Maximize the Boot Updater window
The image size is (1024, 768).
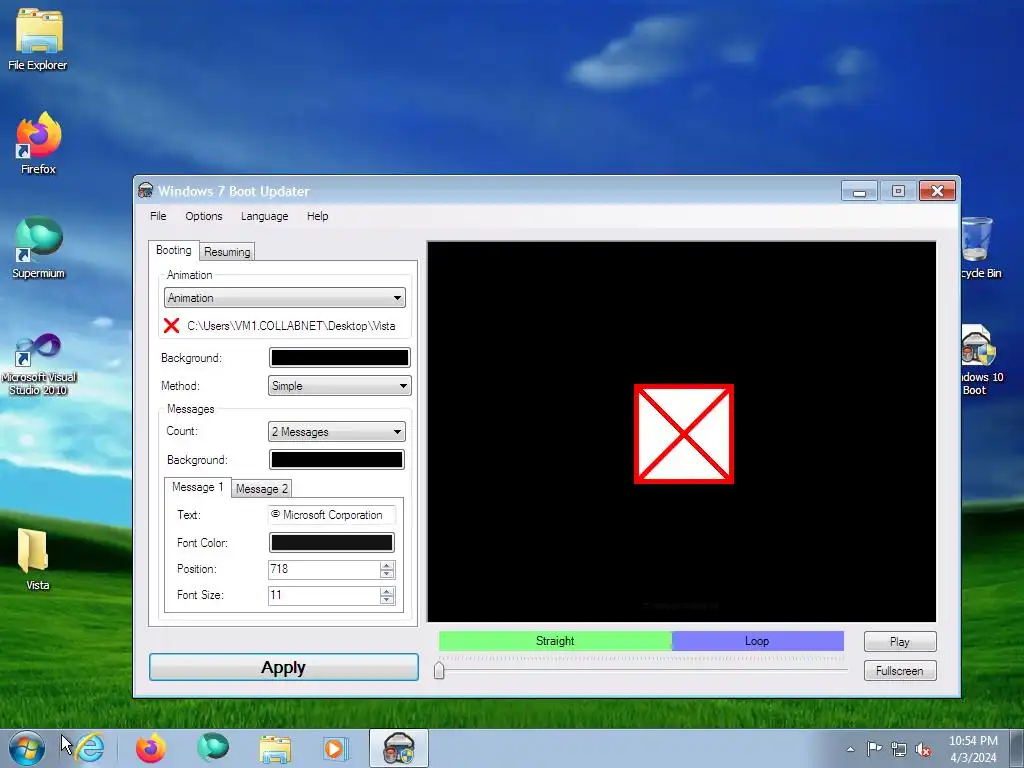(899, 191)
